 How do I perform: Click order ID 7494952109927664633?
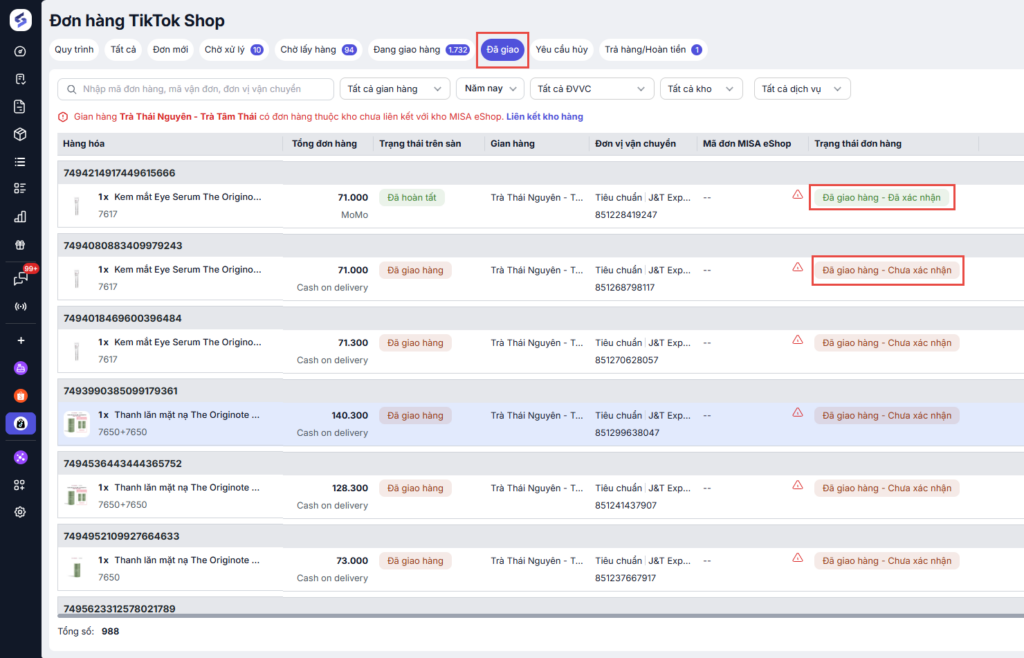coord(121,536)
